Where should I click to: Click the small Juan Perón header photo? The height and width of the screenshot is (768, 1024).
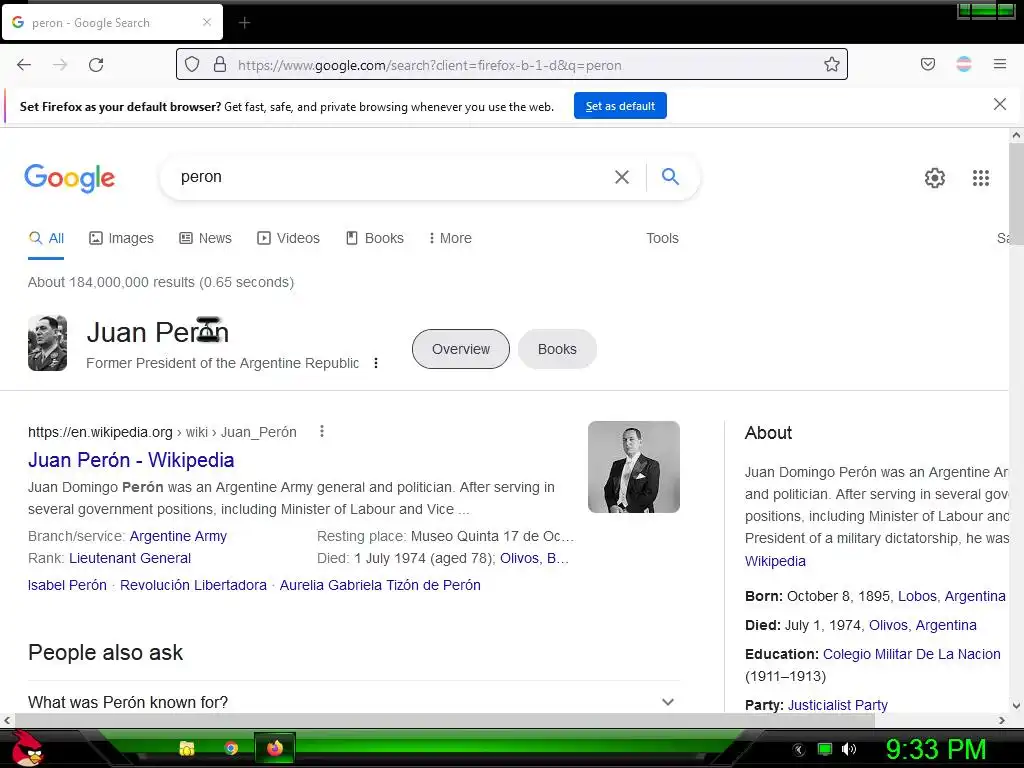pyautogui.click(x=47, y=344)
